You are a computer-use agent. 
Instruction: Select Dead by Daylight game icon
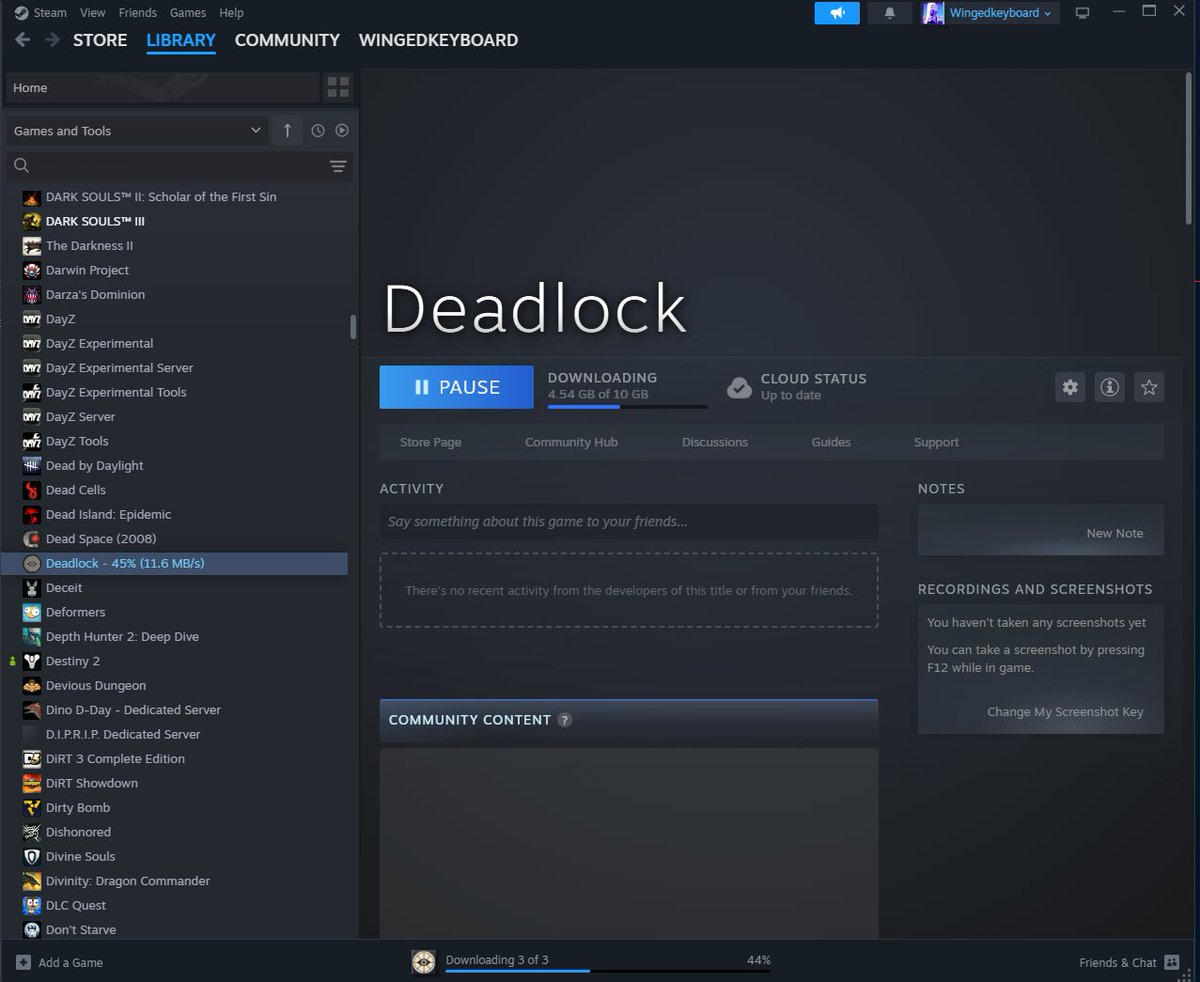click(x=31, y=465)
